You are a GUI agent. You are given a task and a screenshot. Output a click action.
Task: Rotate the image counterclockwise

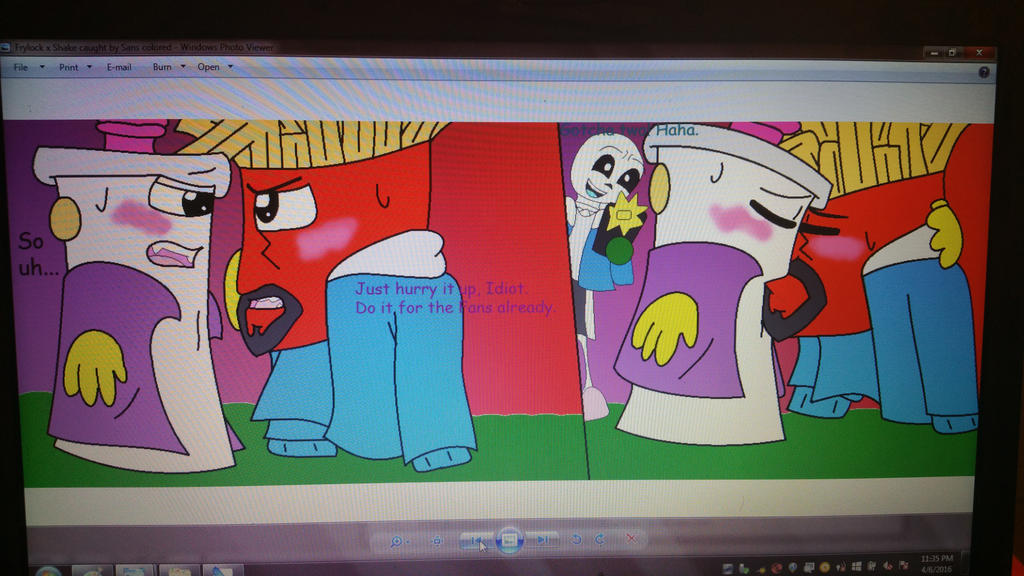coord(576,539)
